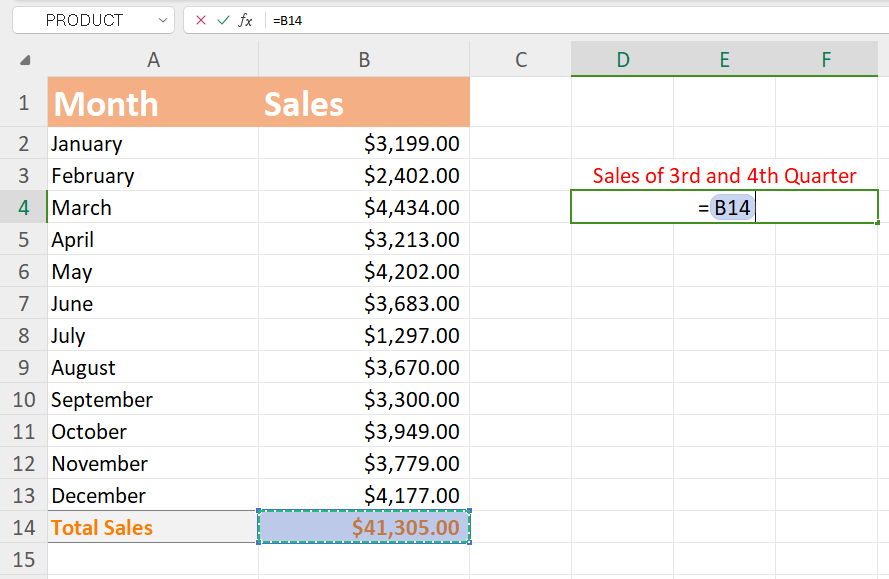Click the Select All triangle above row numbers
This screenshot has width=889, height=579.
point(24,59)
